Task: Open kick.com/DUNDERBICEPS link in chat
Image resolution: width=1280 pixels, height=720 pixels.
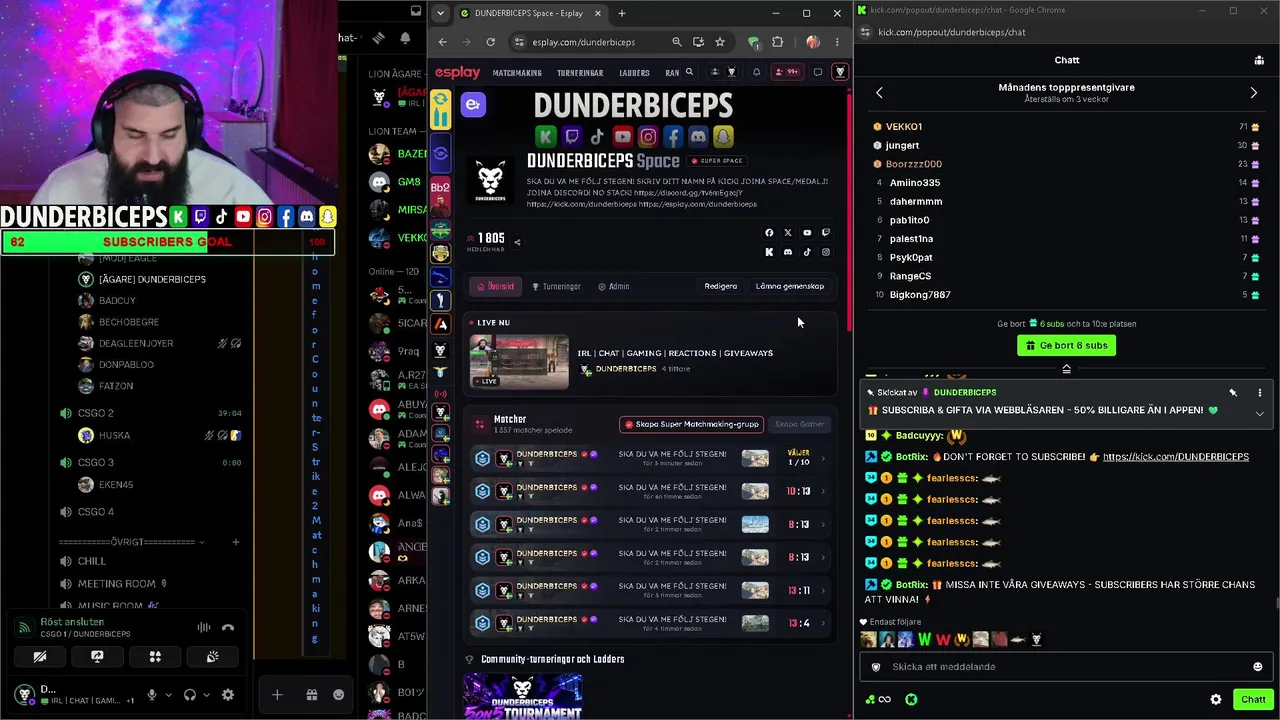Action: (x=1176, y=457)
